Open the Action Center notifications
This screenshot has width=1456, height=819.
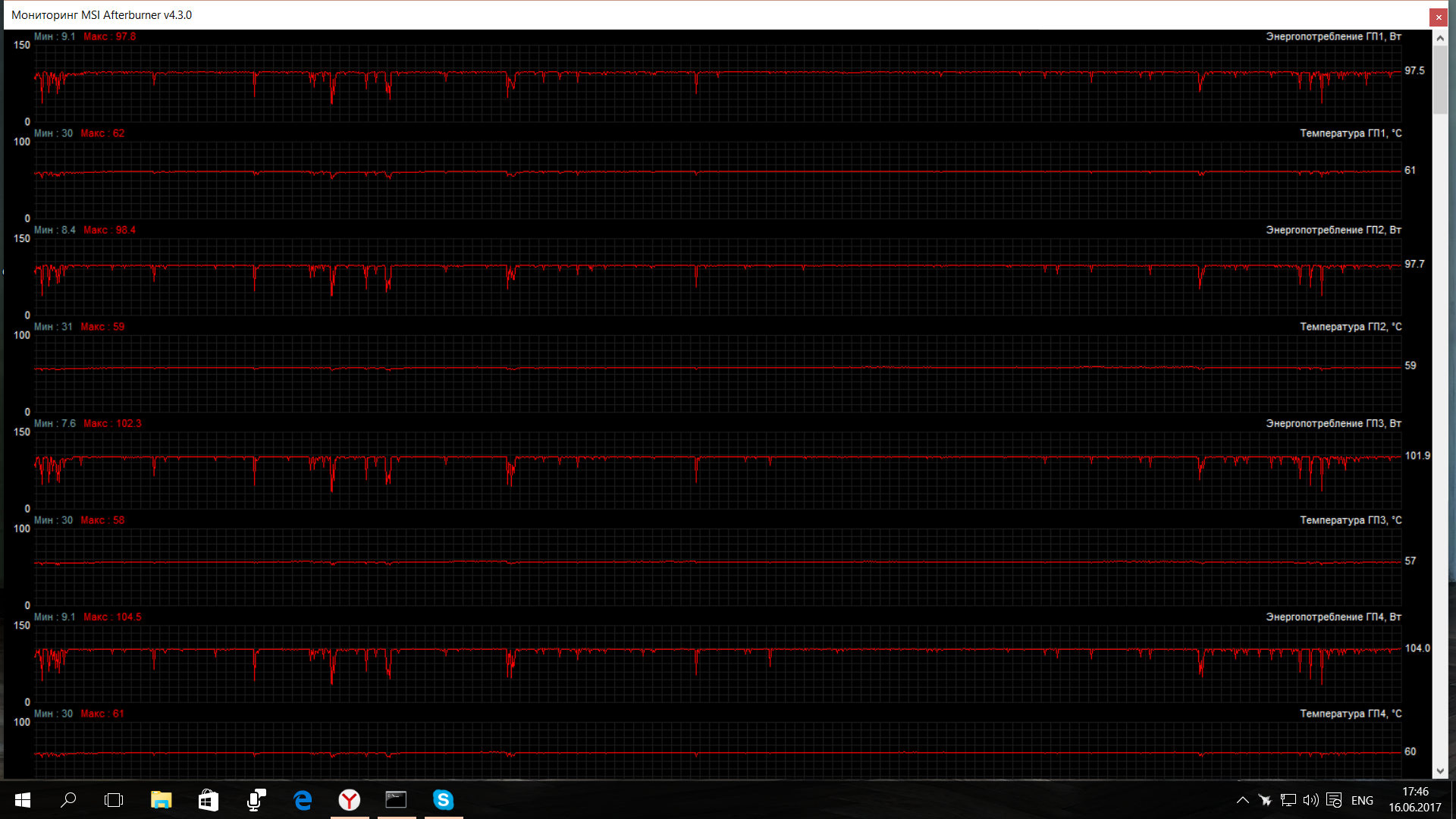(1334, 800)
